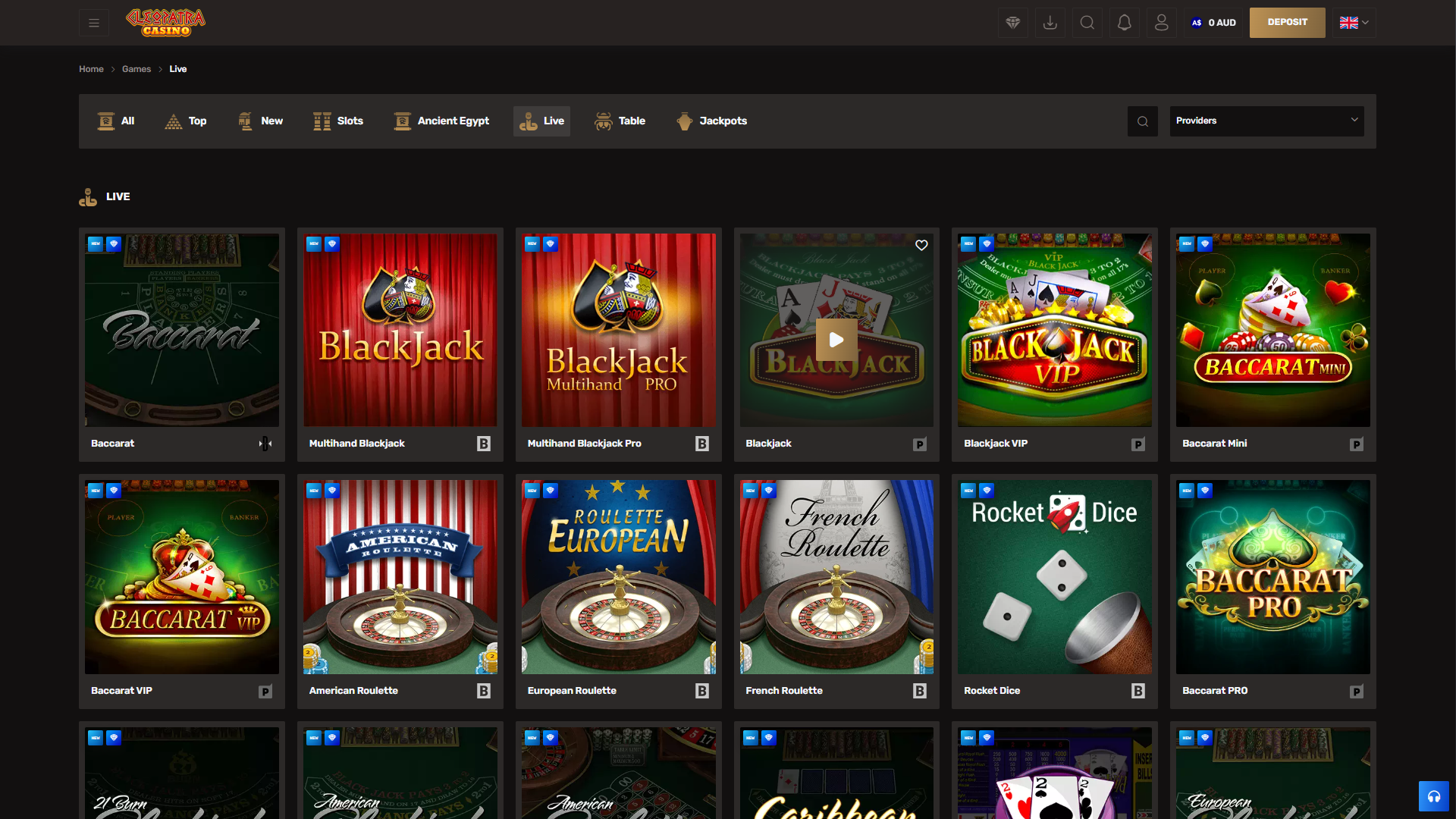Open the live support headset chat
Screen dimensions: 1456x819
click(x=1434, y=796)
